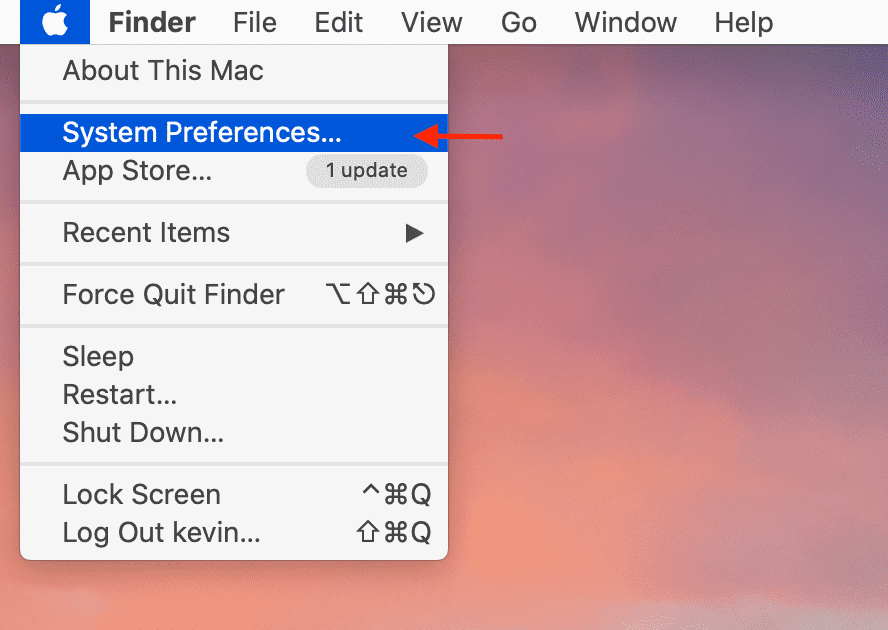This screenshot has height=630, width=888.
Task: Choose Restart from the menu
Action: point(234,394)
